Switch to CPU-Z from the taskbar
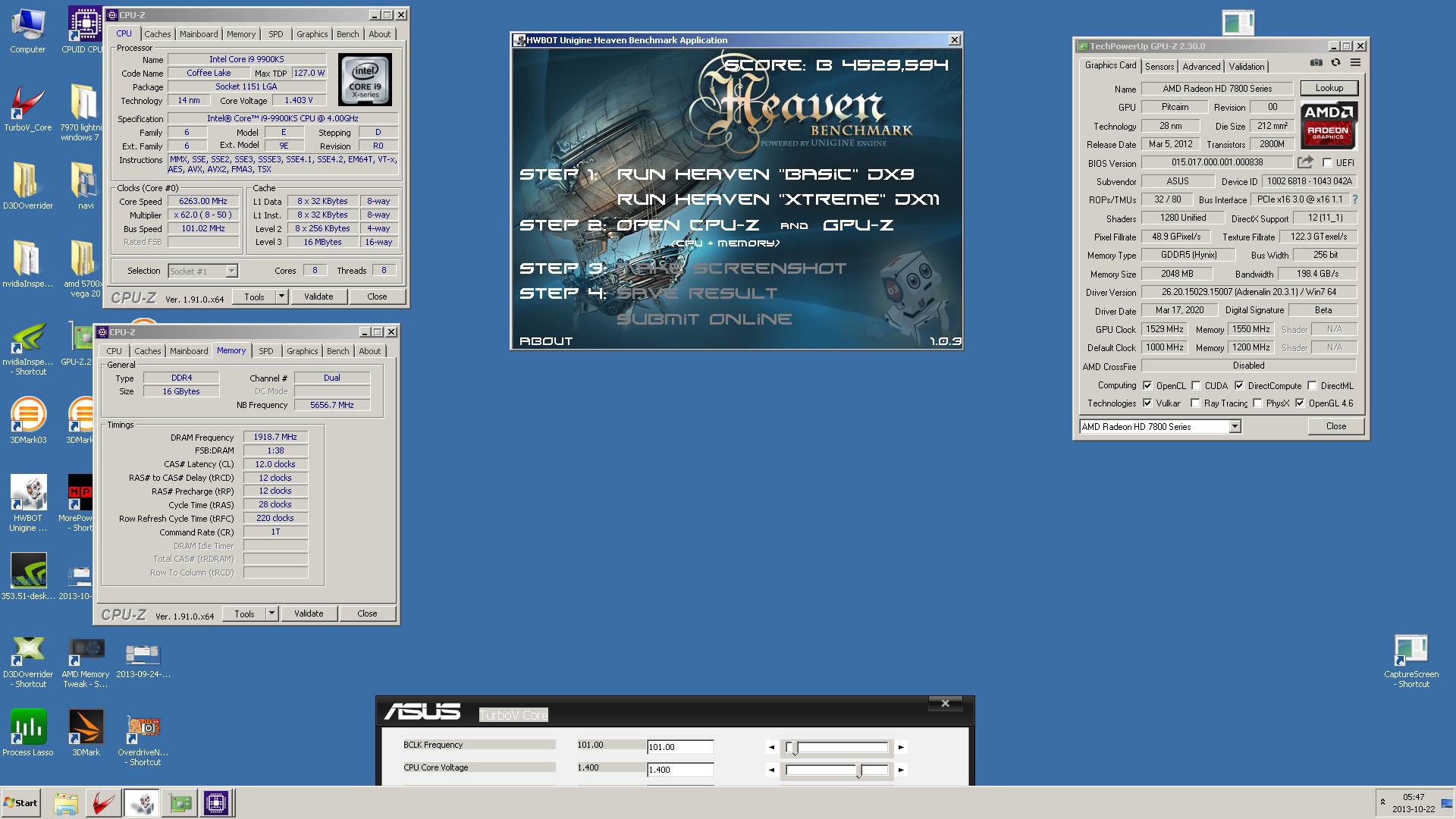1456x819 pixels. coord(216,803)
